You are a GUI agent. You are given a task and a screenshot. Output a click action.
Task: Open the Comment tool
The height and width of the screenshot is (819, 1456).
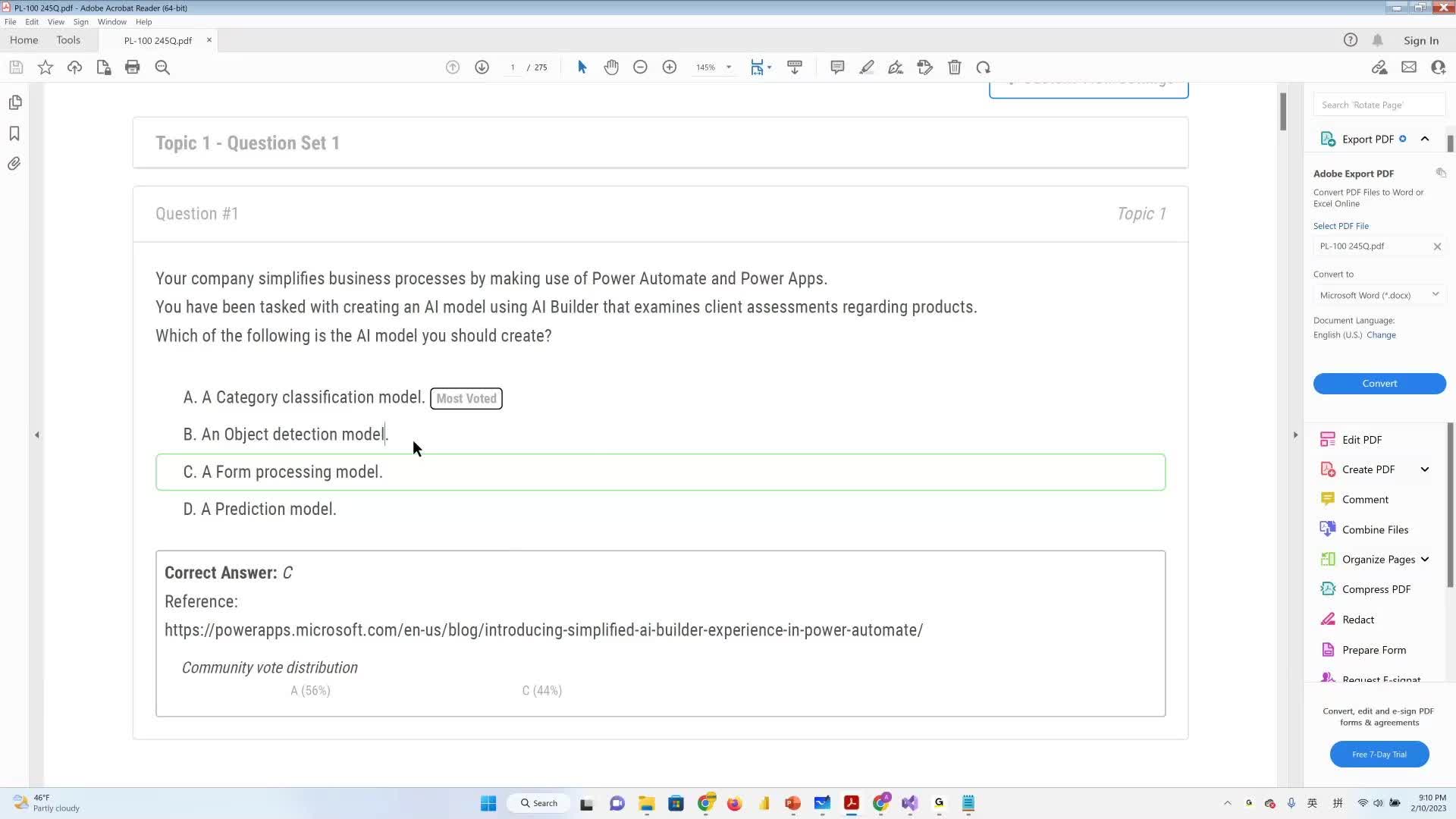click(x=1365, y=500)
